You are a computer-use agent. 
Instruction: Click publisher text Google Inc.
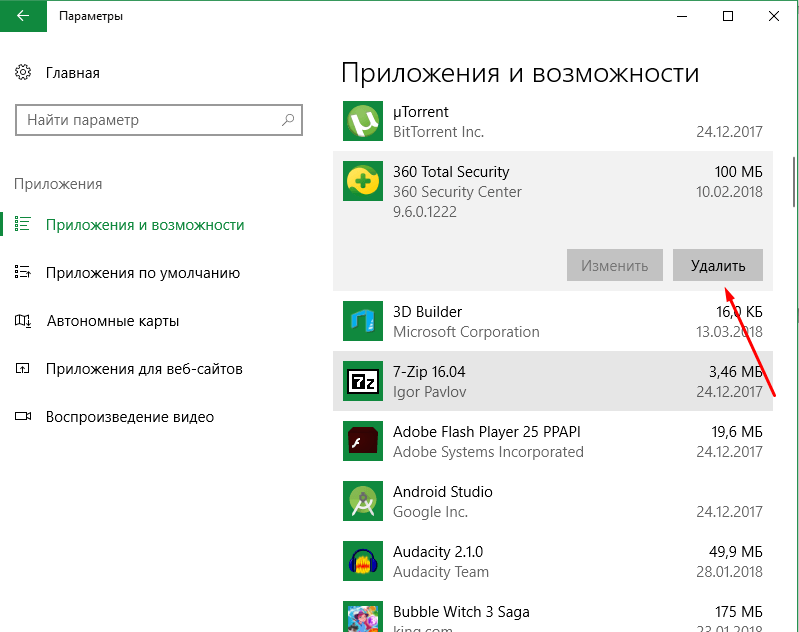coord(430,512)
